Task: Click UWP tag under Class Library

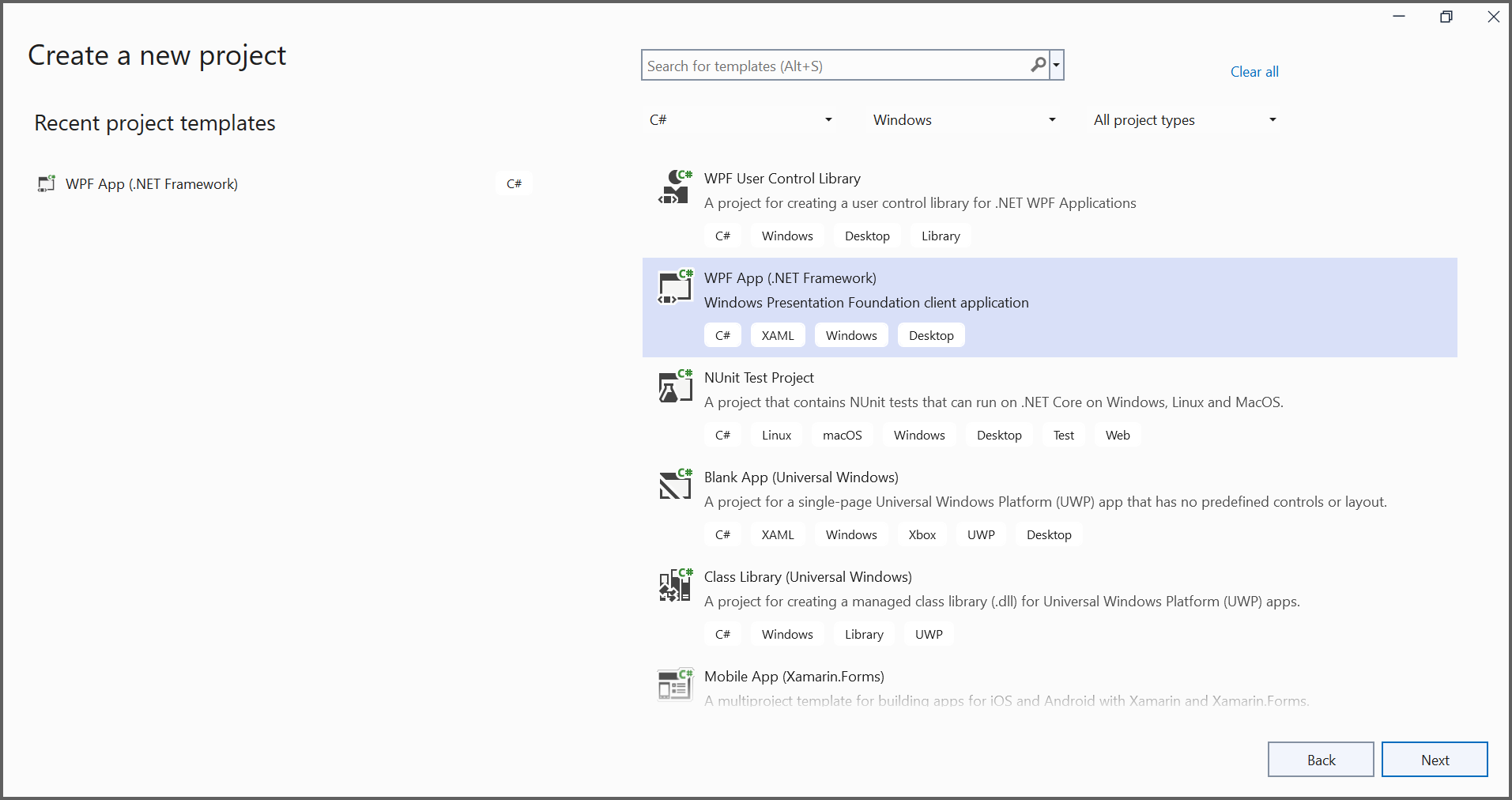Action: (929, 634)
